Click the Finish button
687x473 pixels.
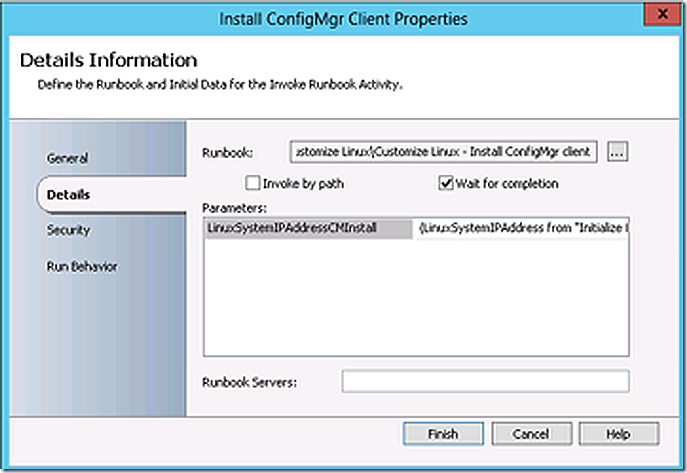point(443,434)
